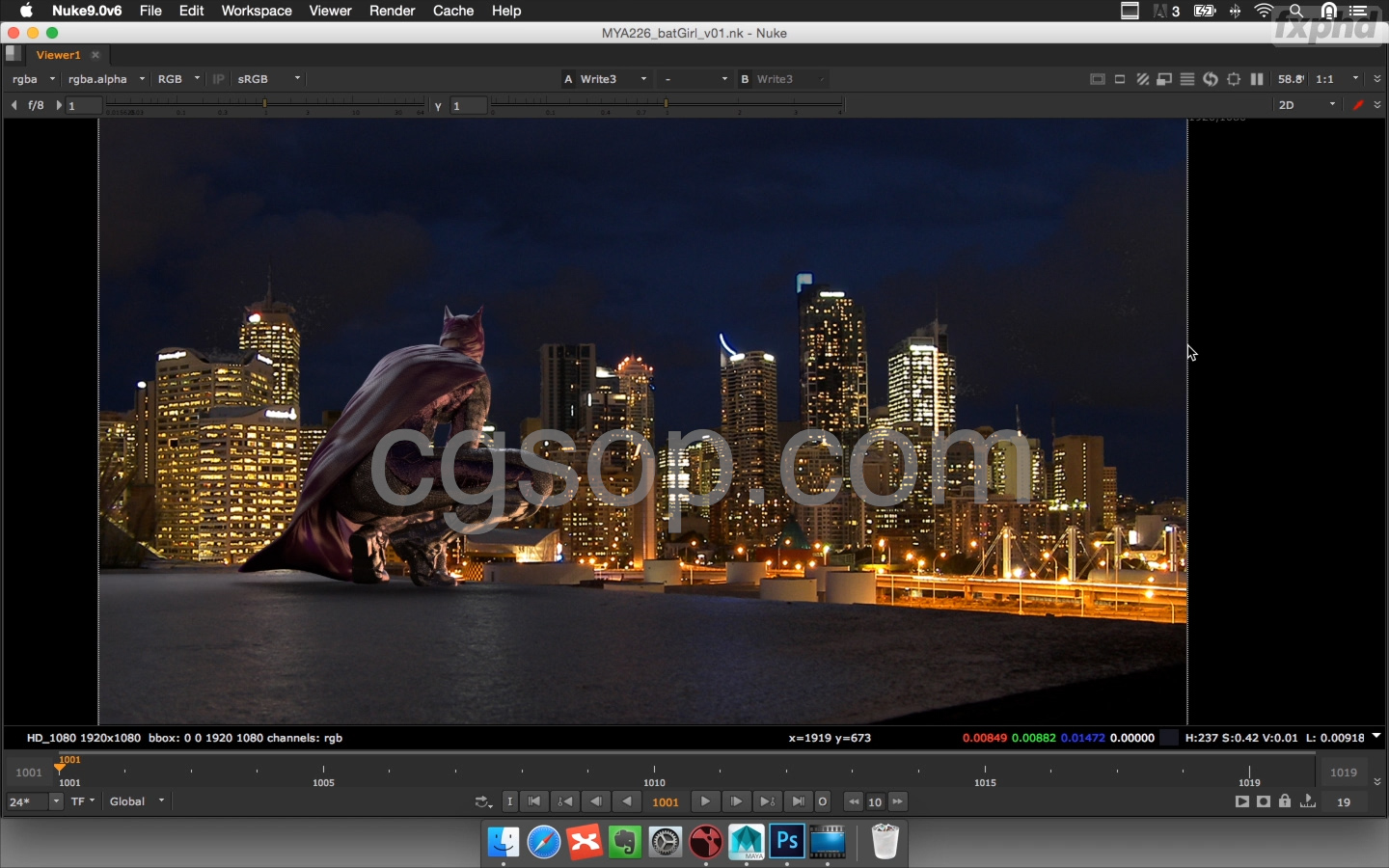Open the Trash in the Dock
1389x868 pixels.
coord(885,842)
